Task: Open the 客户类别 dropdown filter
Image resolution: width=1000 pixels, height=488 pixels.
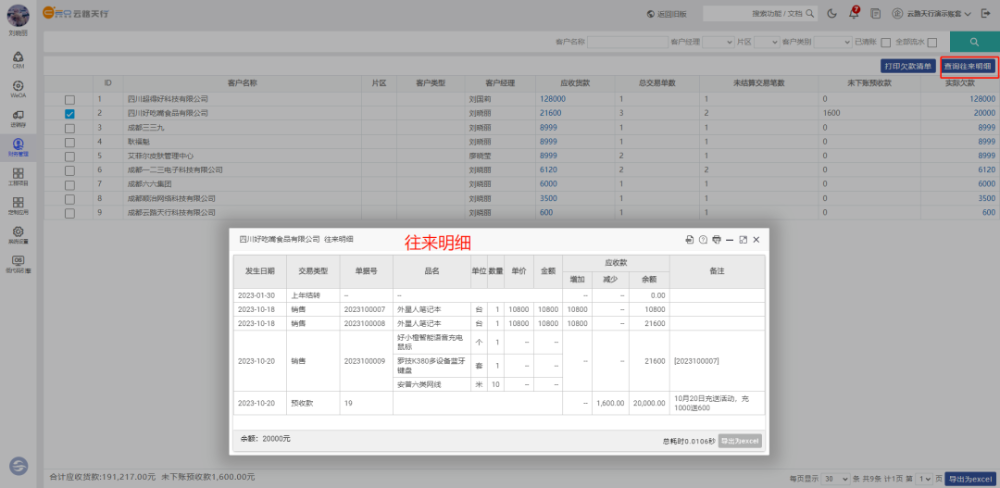Action: pos(833,42)
